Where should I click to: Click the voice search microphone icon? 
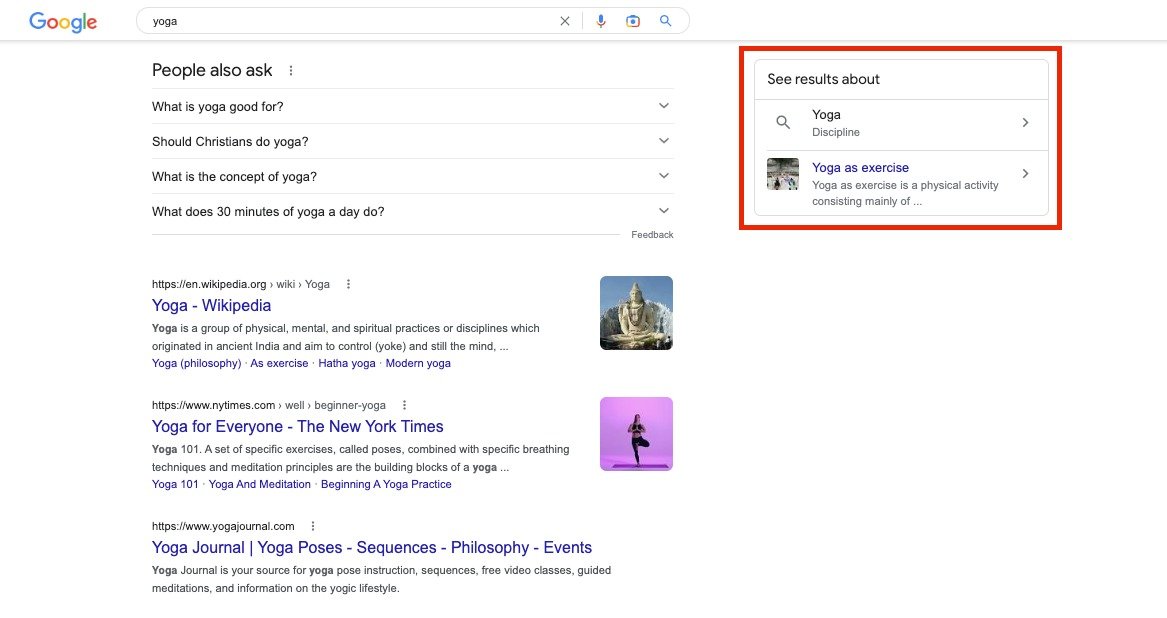pyautogui.click(x=601, y=20)
